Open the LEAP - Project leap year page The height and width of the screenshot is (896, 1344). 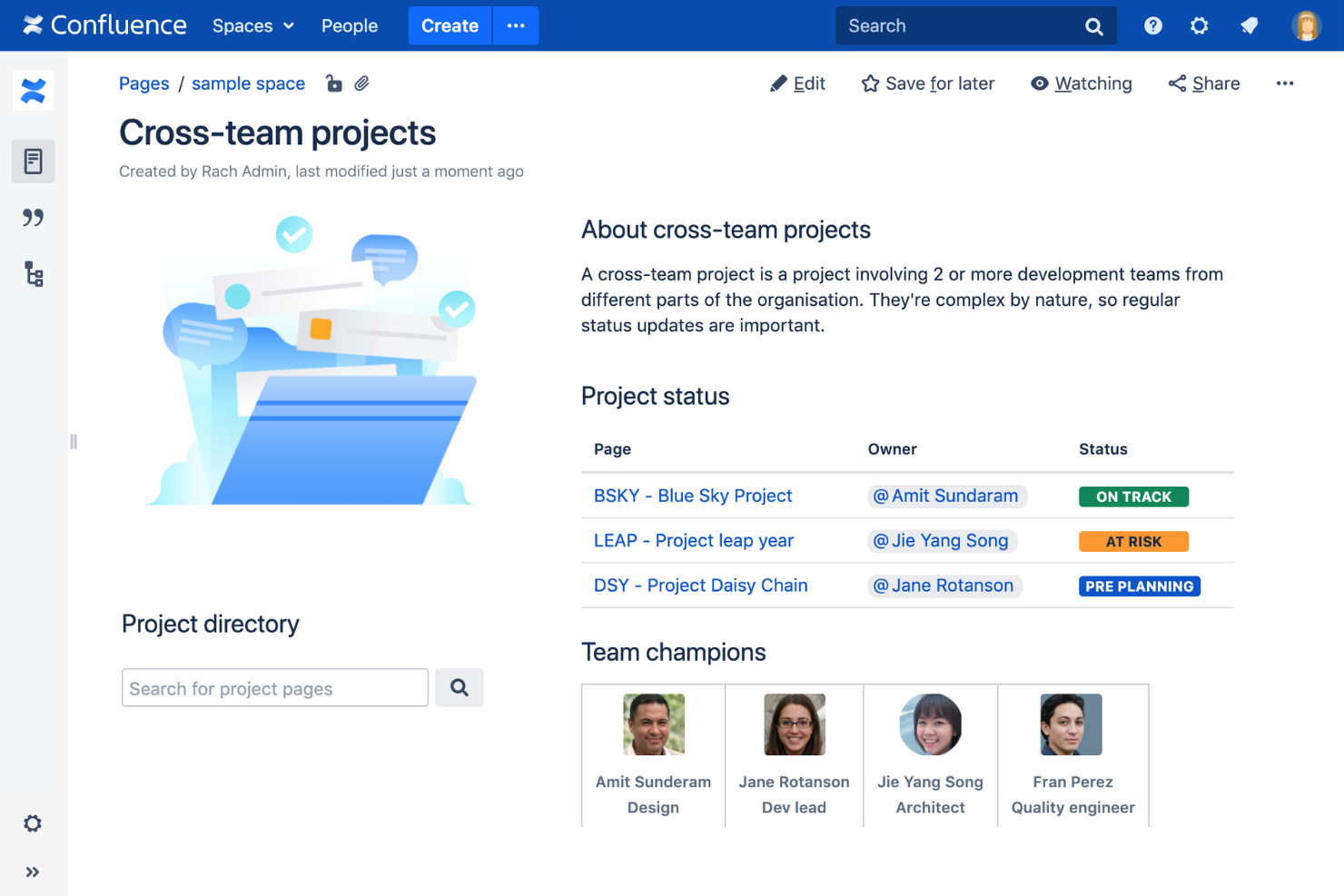[693, 540]
